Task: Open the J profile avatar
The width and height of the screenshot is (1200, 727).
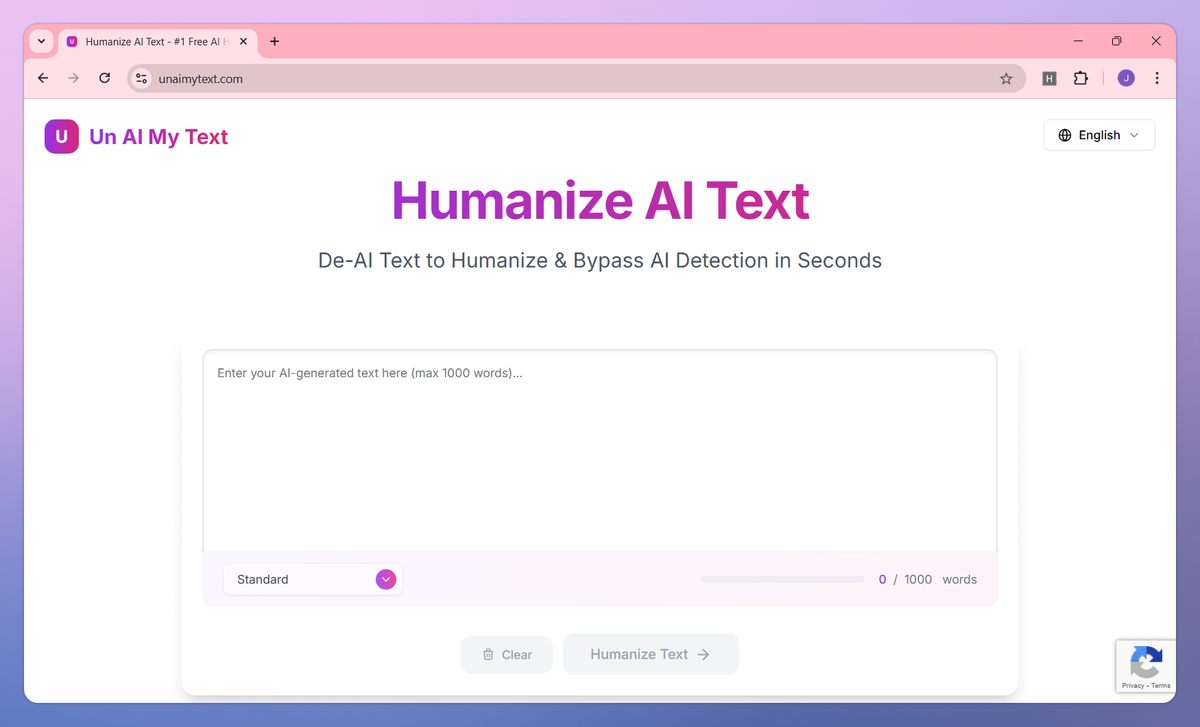Action: pyautogui.click(x=1126, y=78)
